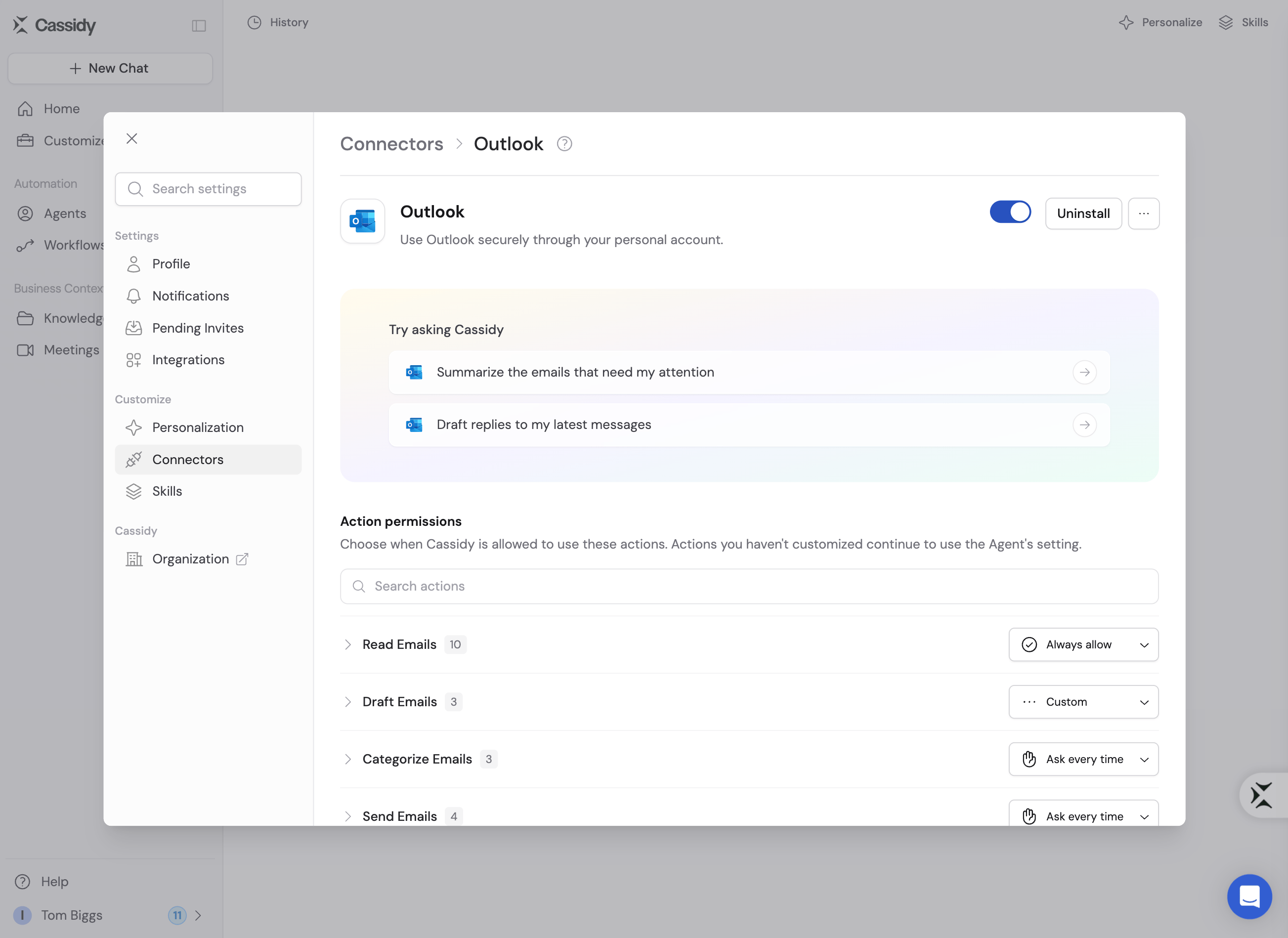Open Send Emails Ask every time dropdown
The height and width of the screenshot is (938, 1288).
[x=1083, y=813]
